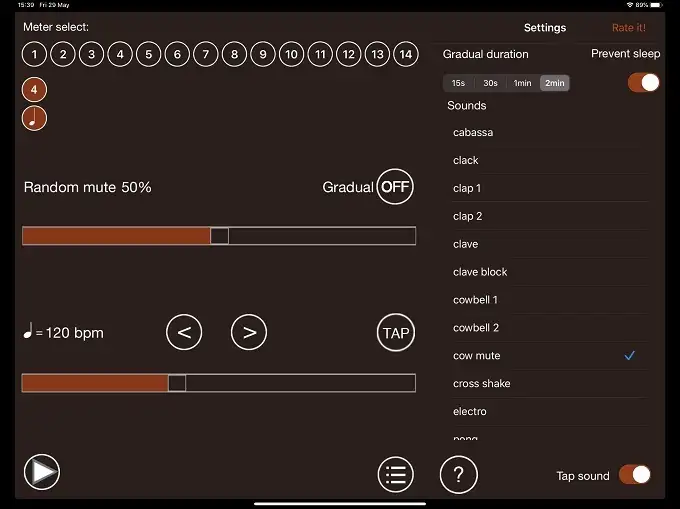Choose the cross shake sound
Screen dimensions: 680x509
pos(548,384)
